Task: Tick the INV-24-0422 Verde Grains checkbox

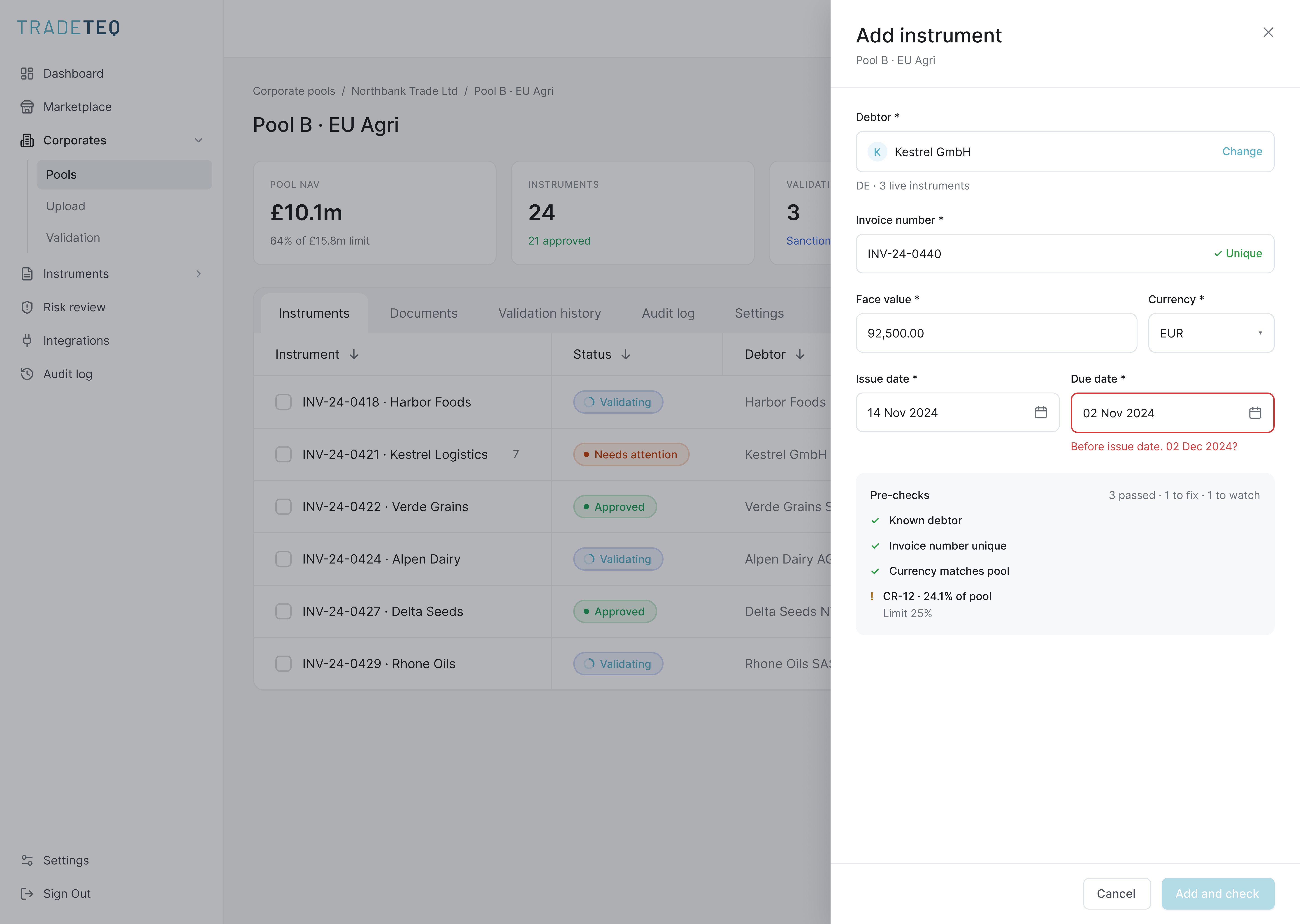Action: pyautogui.click(x=283, y=507)
